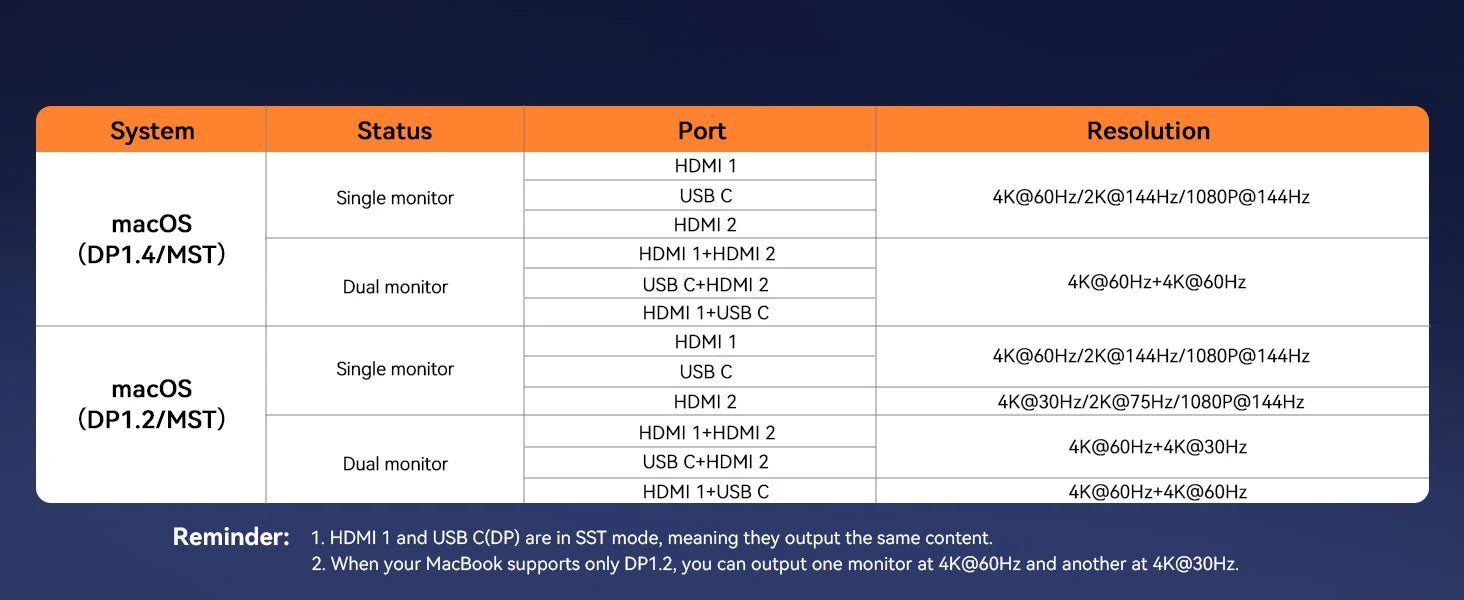Click the Reminder label
This screenshot has height=600, width=1464.
tap(231, 537)
